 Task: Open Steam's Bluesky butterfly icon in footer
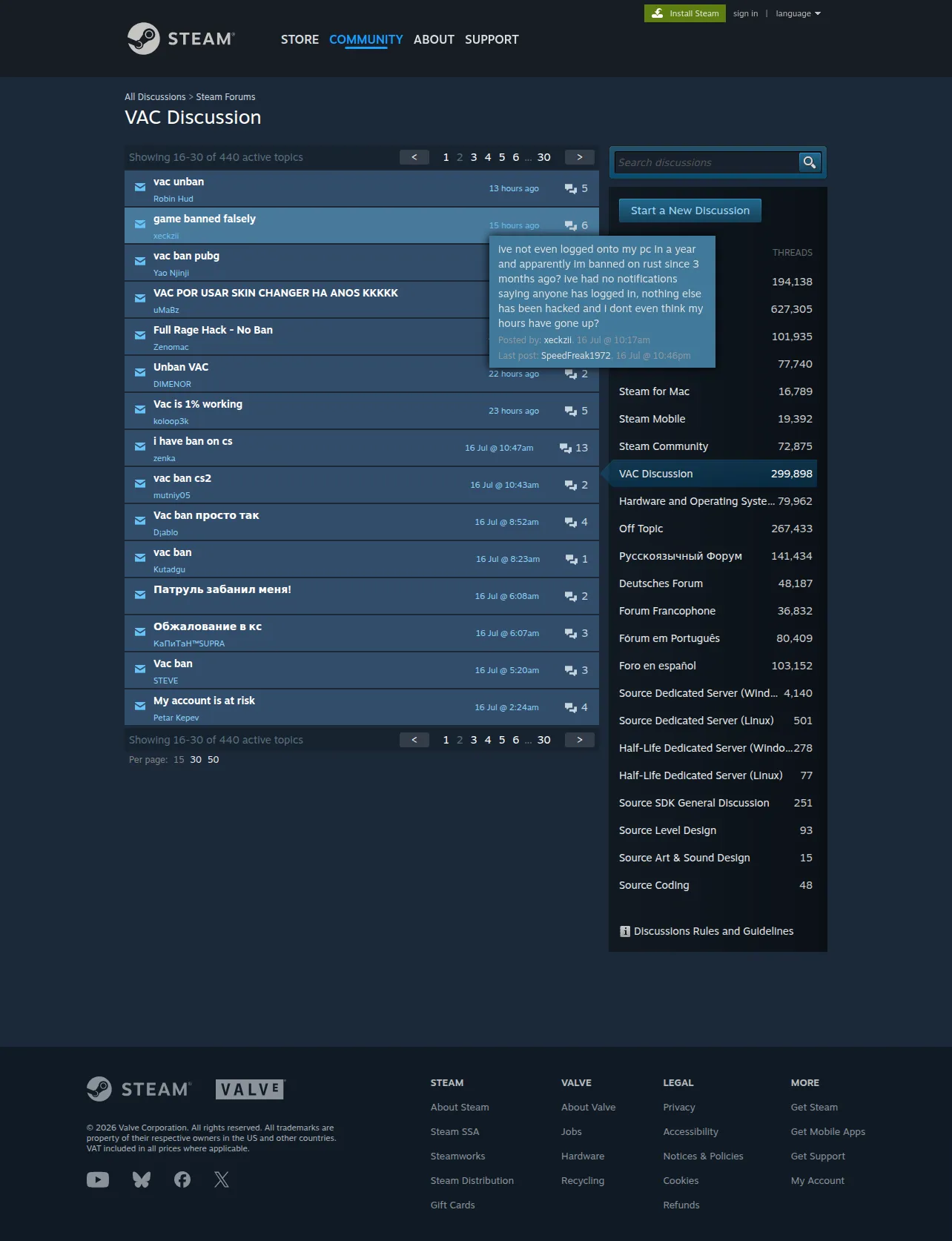click(142, 1179)
